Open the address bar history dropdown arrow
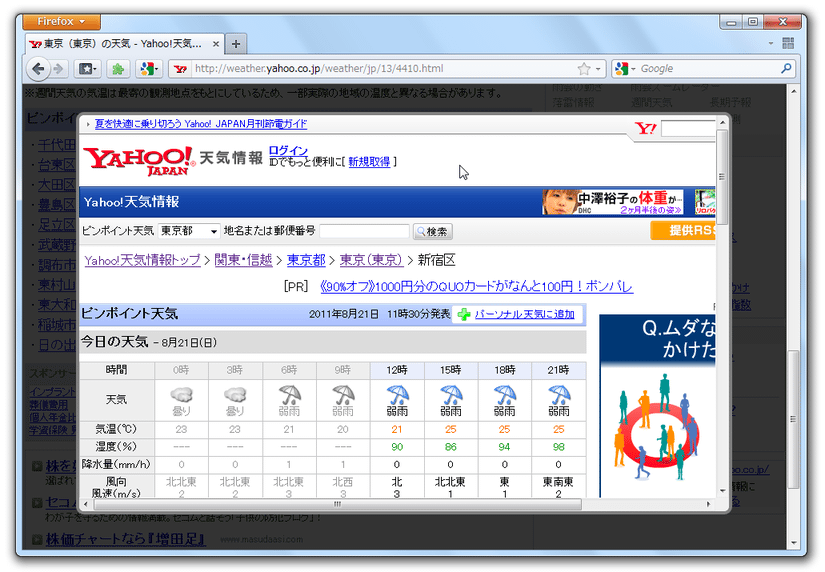This screenshot has width=825, height=572. 598,69
